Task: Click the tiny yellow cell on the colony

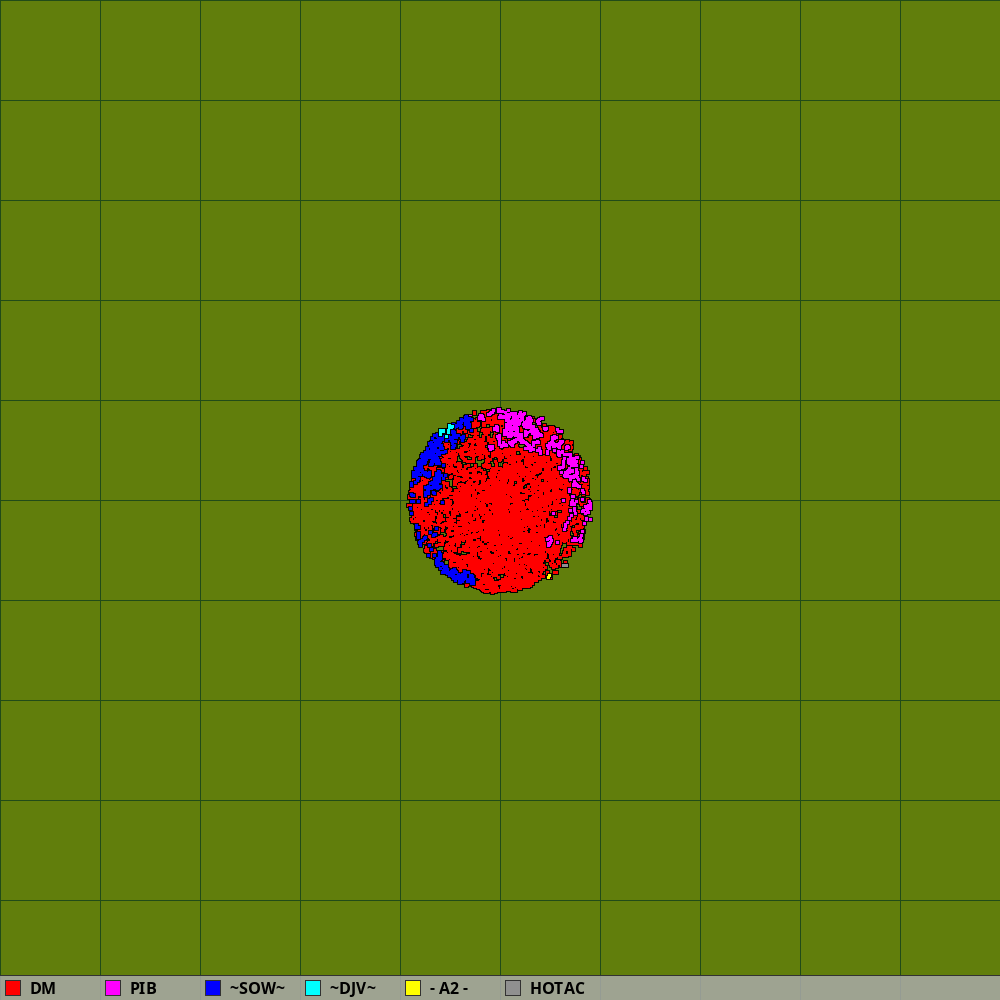Action: (x=549, y=576)
